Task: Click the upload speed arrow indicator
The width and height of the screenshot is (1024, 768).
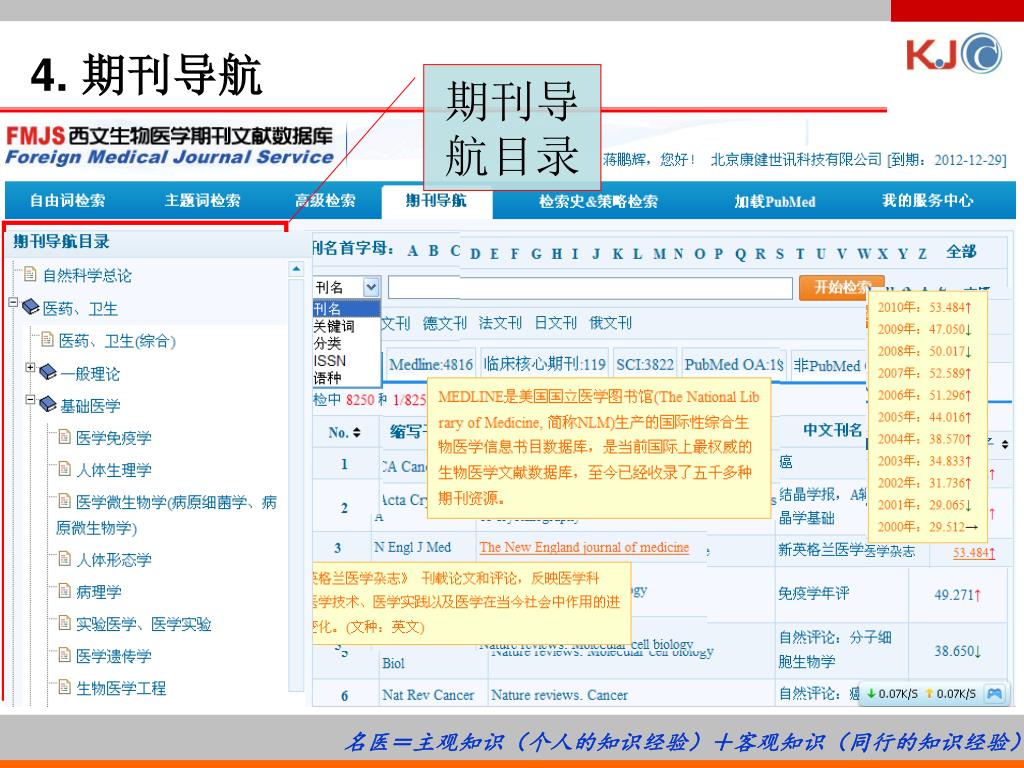Action: coord(929,694)
